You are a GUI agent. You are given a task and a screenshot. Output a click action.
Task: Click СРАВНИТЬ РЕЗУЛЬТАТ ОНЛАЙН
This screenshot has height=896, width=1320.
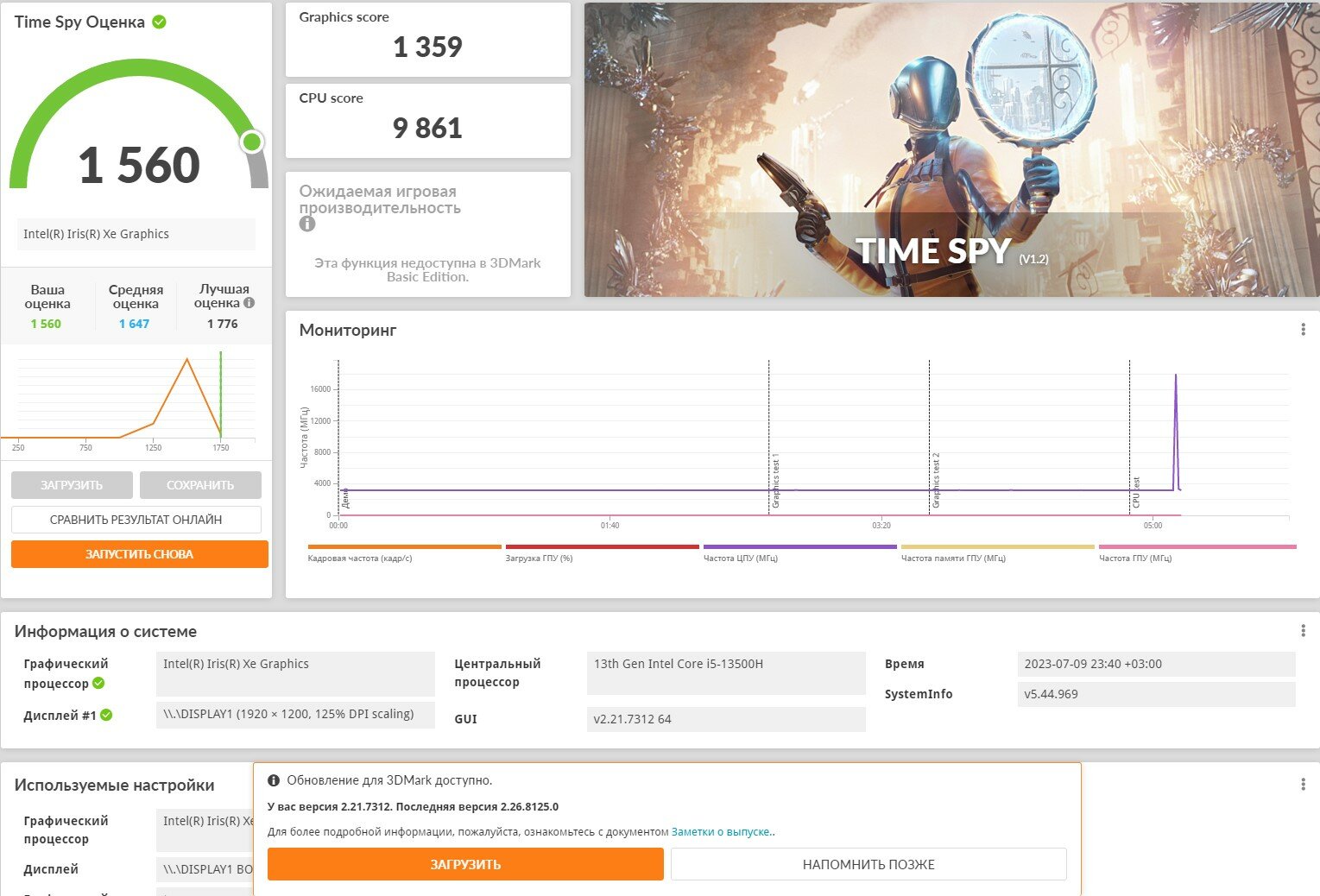(x=136, y=520)
